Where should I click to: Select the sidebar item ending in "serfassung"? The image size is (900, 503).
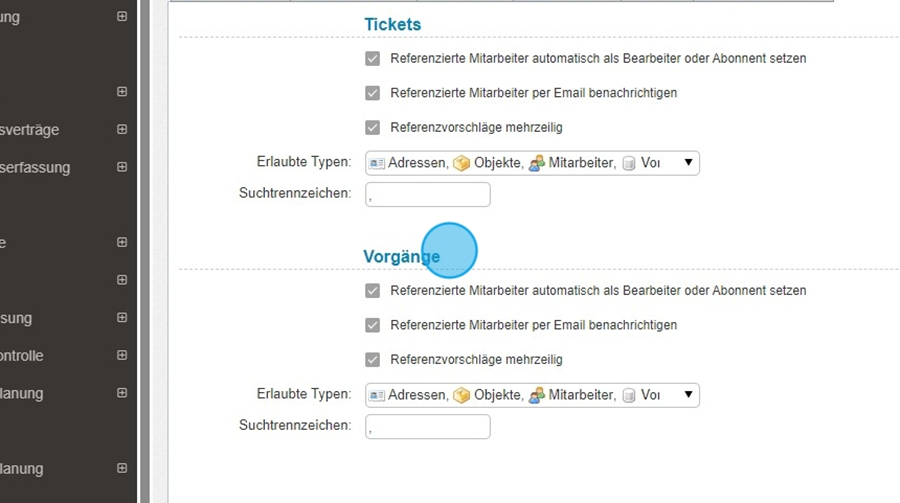click(35, 168)
